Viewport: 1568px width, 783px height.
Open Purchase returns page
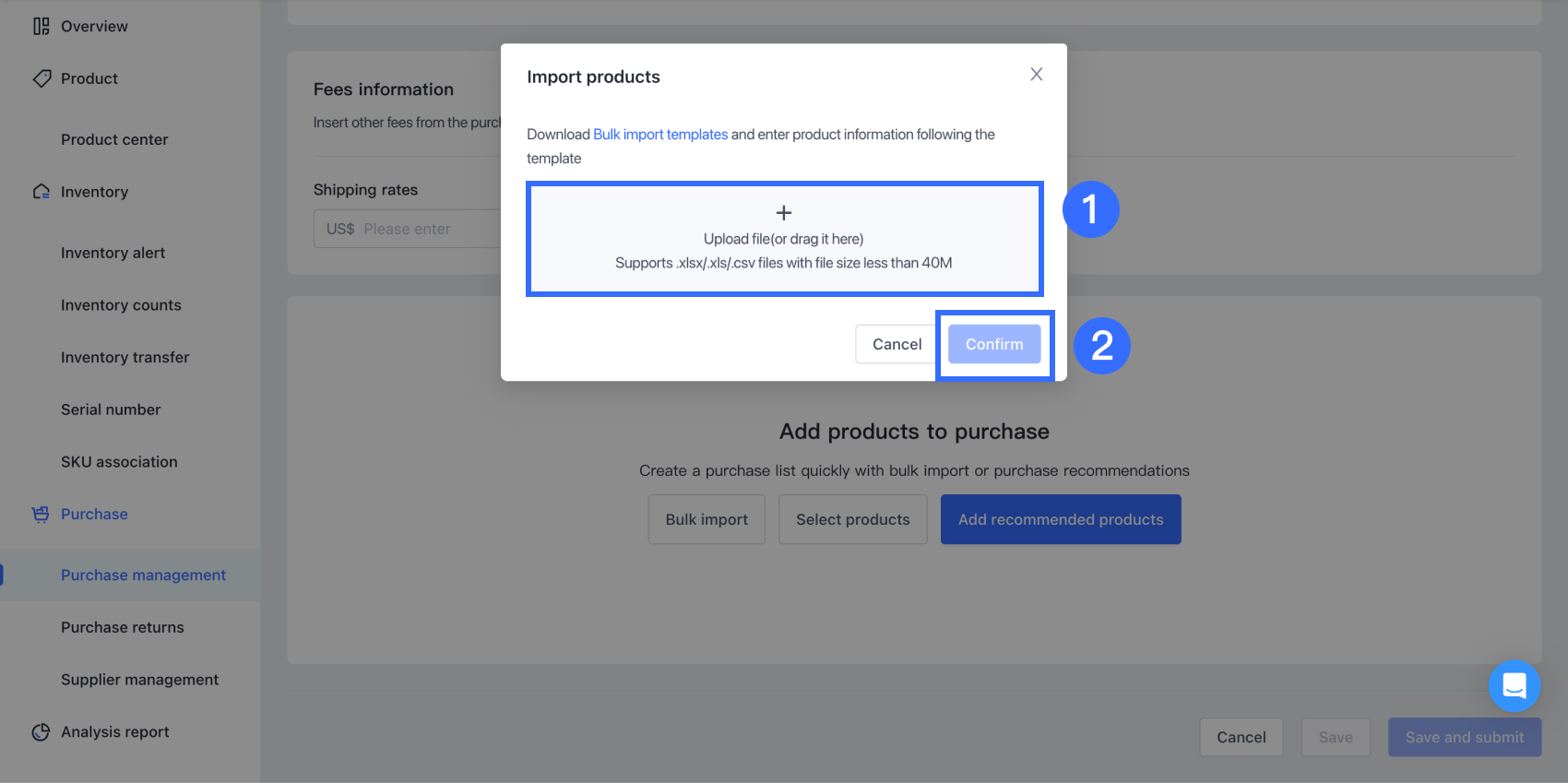(x=123, y=627)
